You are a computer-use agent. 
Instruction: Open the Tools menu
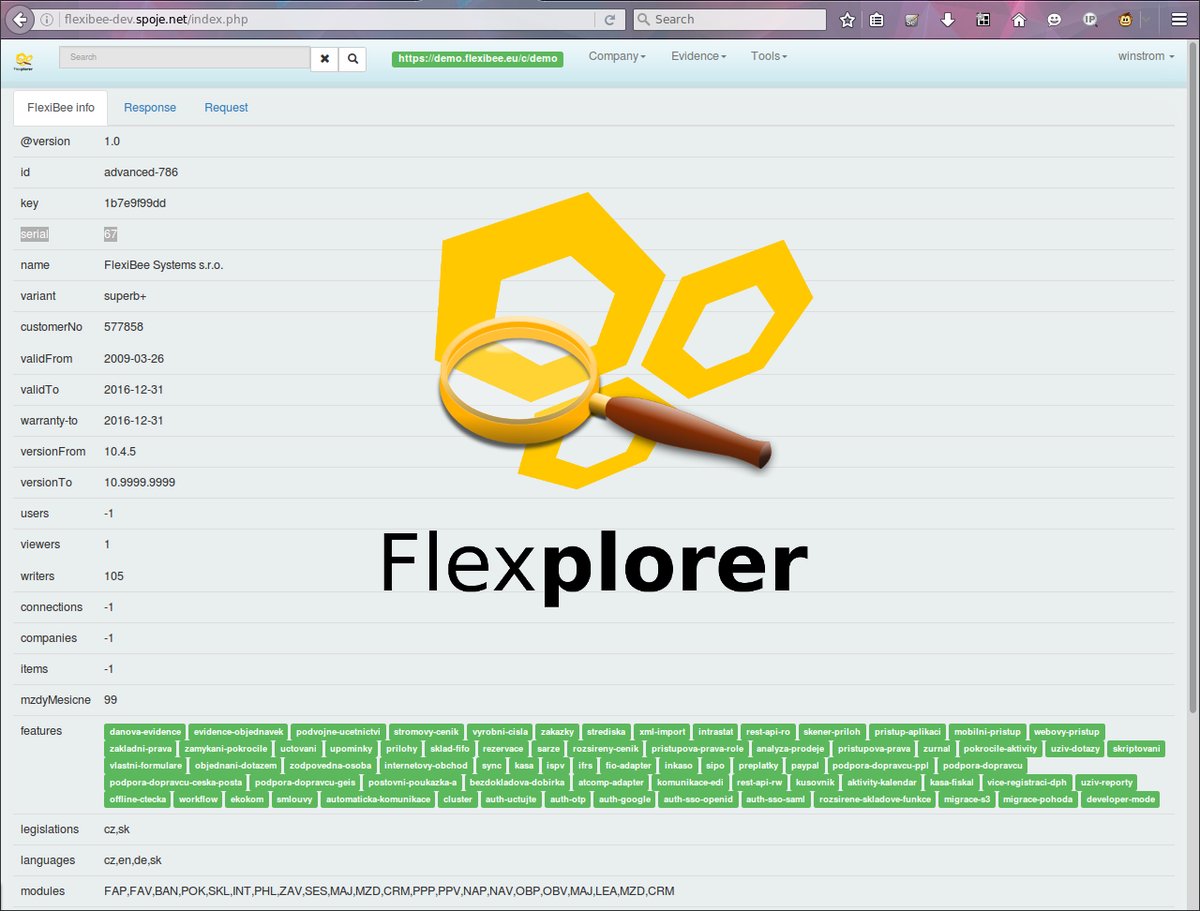pos(767,56)
